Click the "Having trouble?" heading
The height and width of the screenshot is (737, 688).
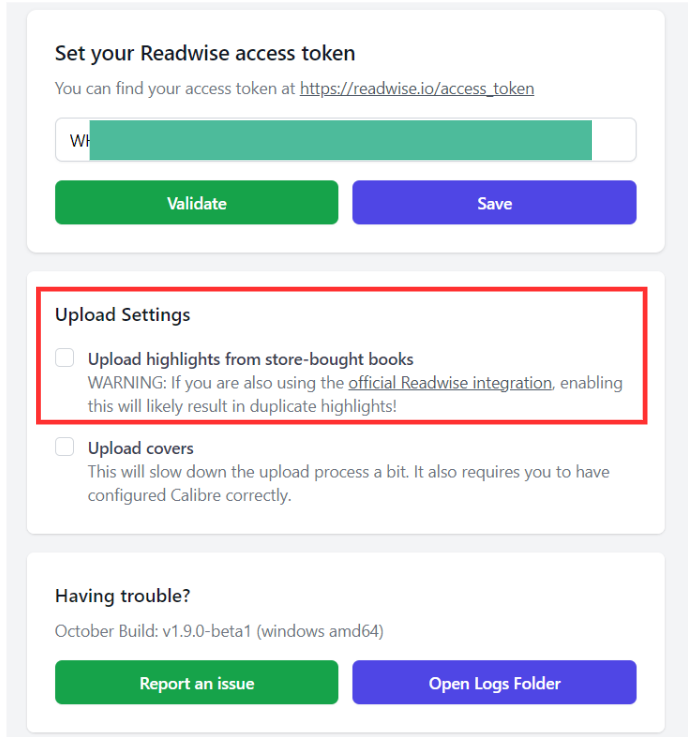(122, 596)
